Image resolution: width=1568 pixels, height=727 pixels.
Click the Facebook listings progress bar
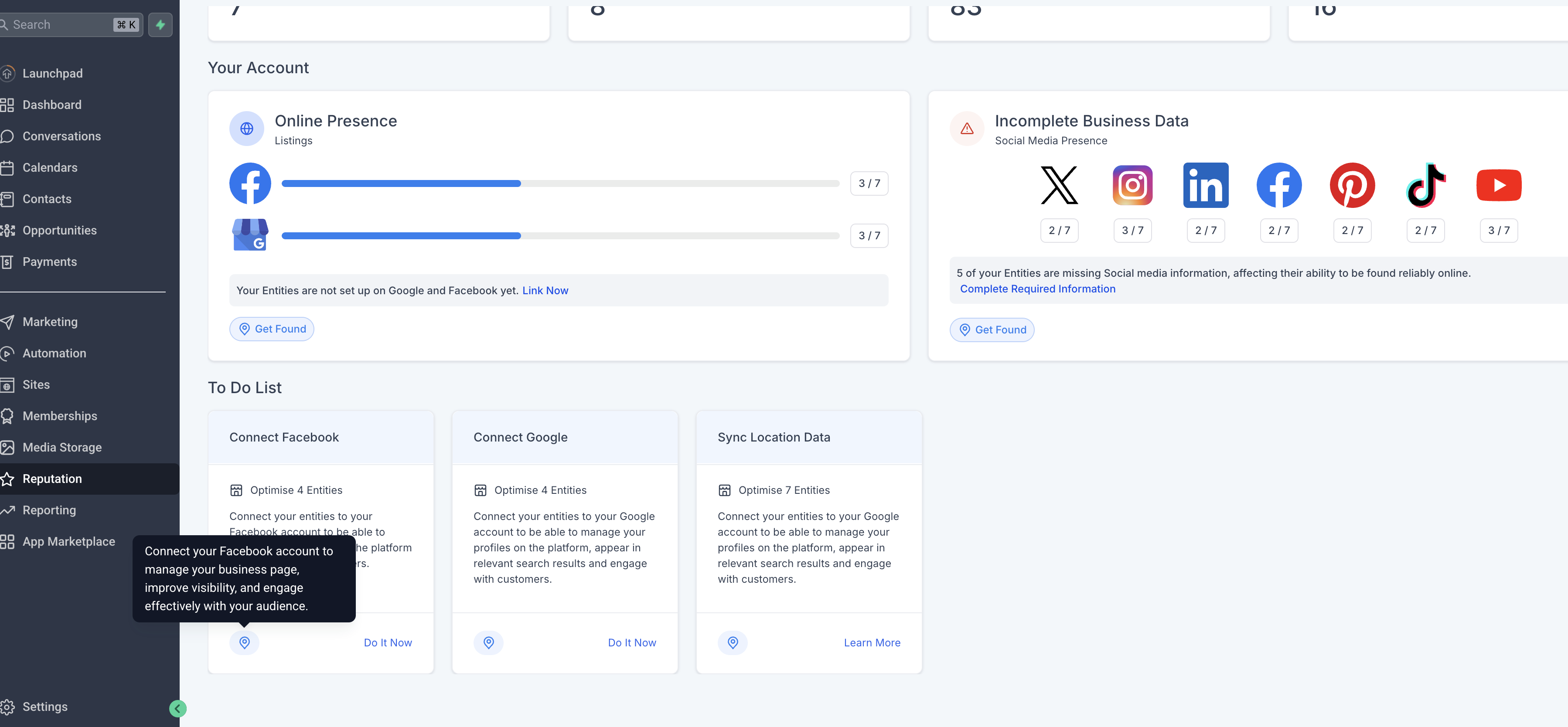click(560, 183)
